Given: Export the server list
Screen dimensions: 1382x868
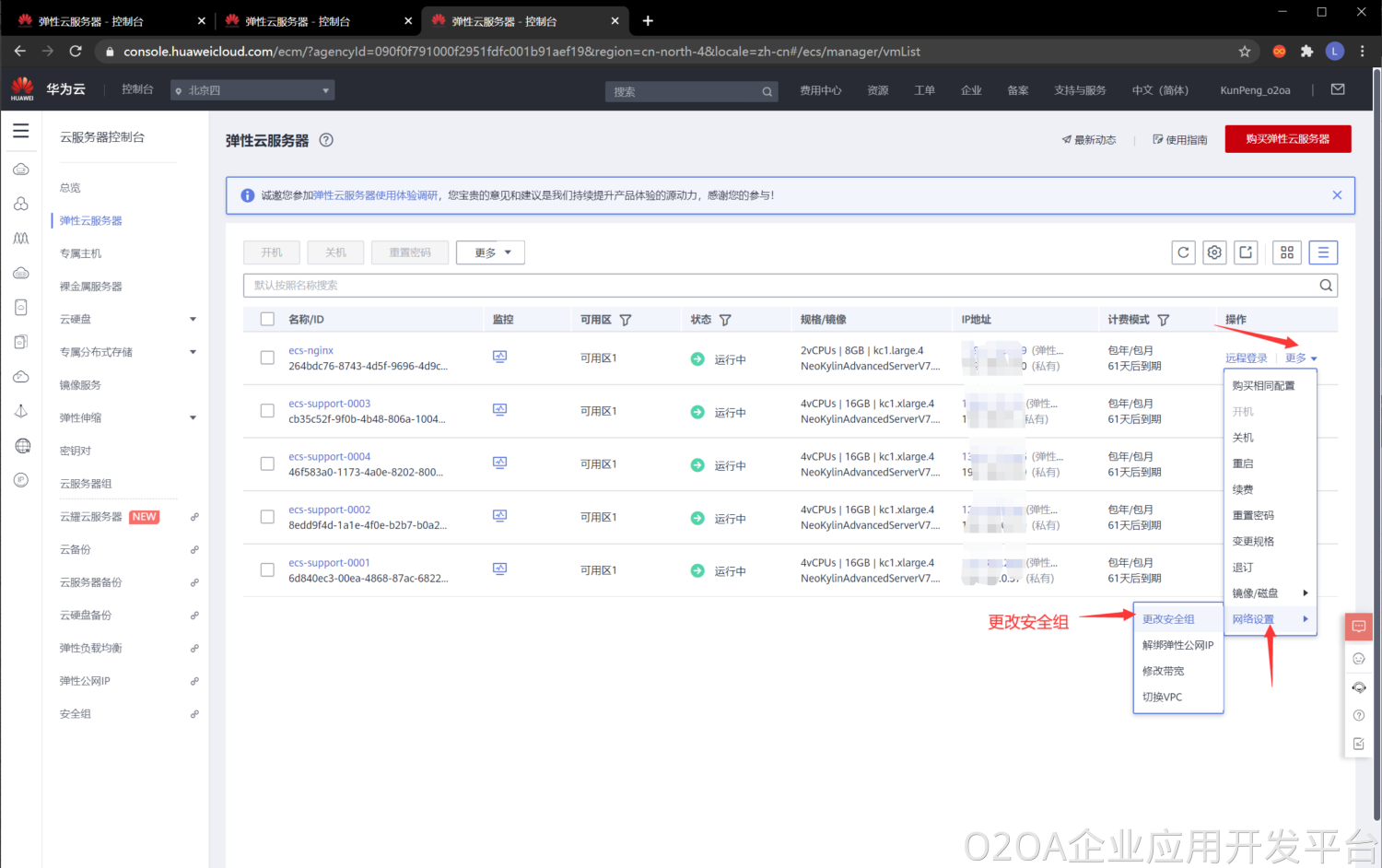Looking at the screenshot, I should coord(1246,252).
